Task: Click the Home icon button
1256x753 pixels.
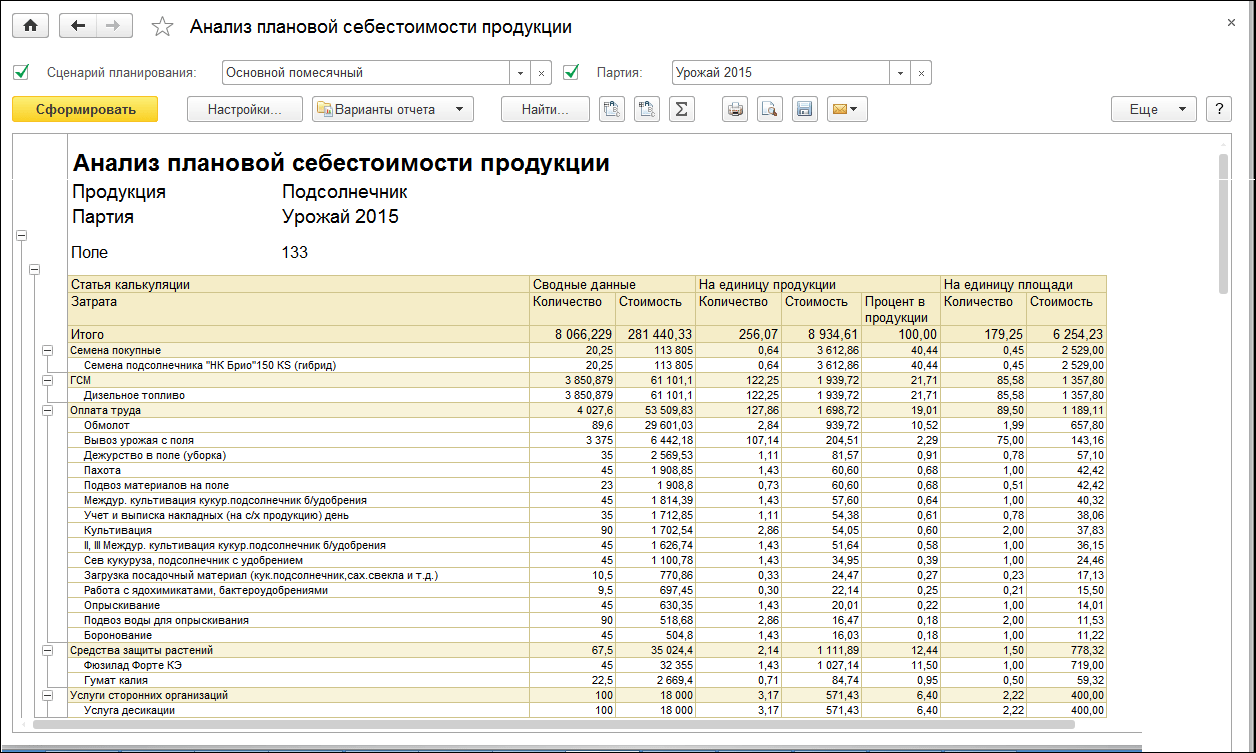Action: (x=30, y=27)
